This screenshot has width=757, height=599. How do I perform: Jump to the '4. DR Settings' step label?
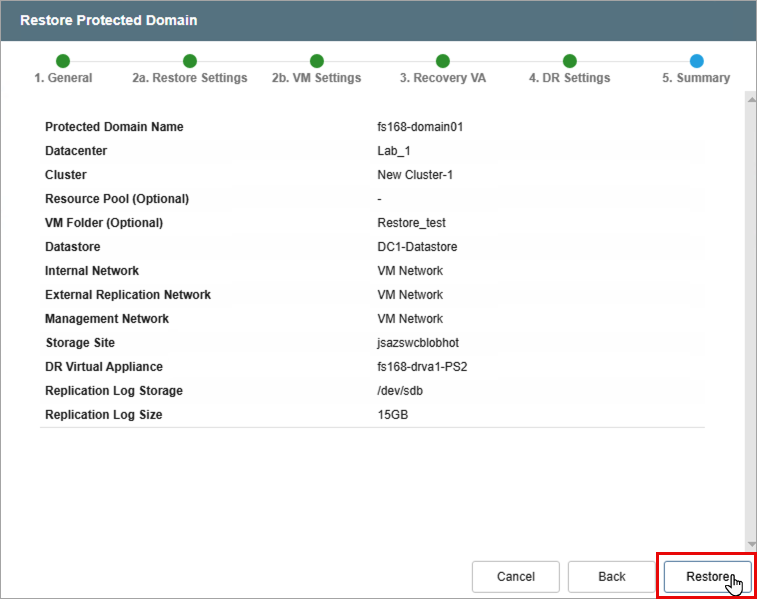(x=569, y=78)
